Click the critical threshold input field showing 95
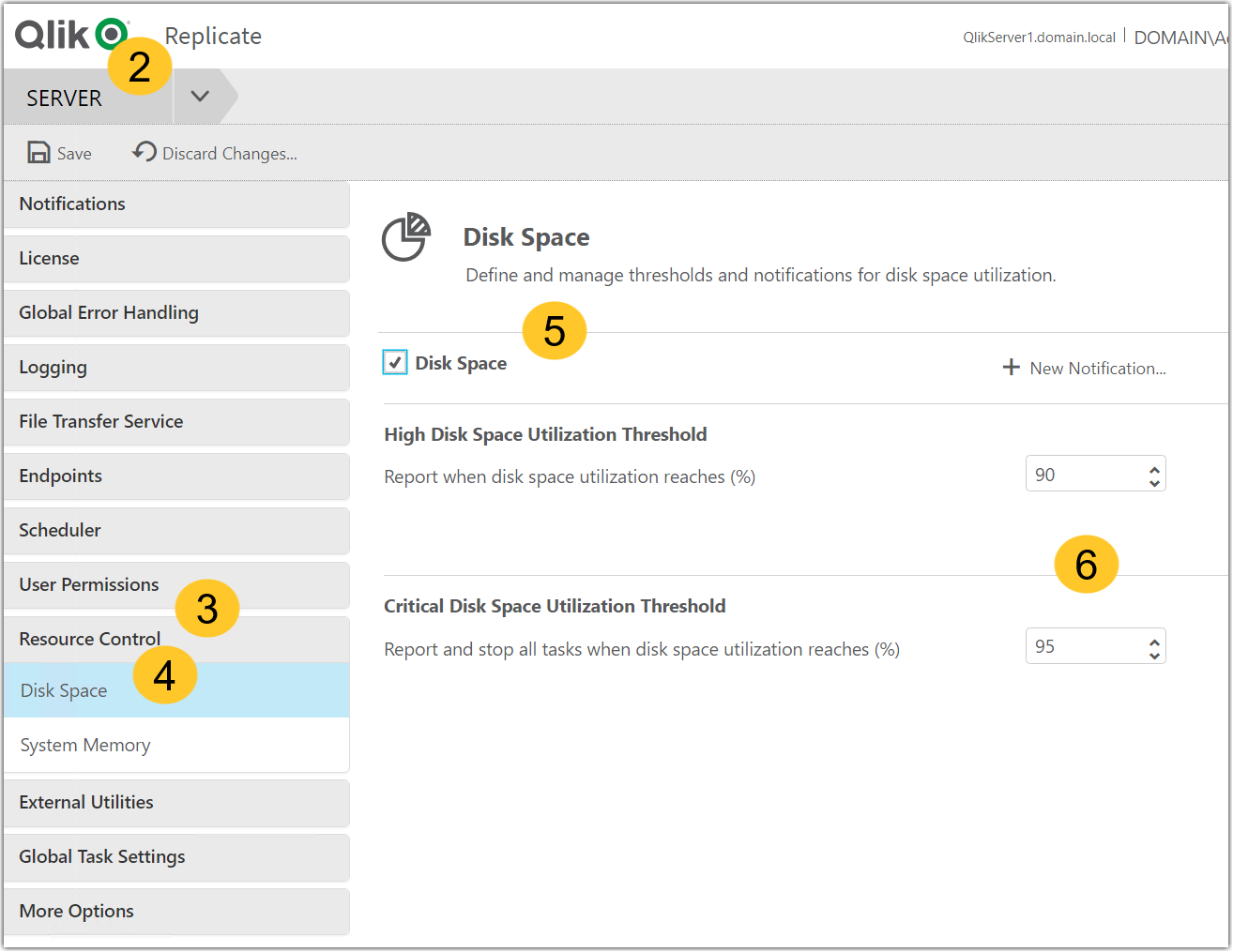The width and height of the screenshot is (1233, 952). (1082, 646)
